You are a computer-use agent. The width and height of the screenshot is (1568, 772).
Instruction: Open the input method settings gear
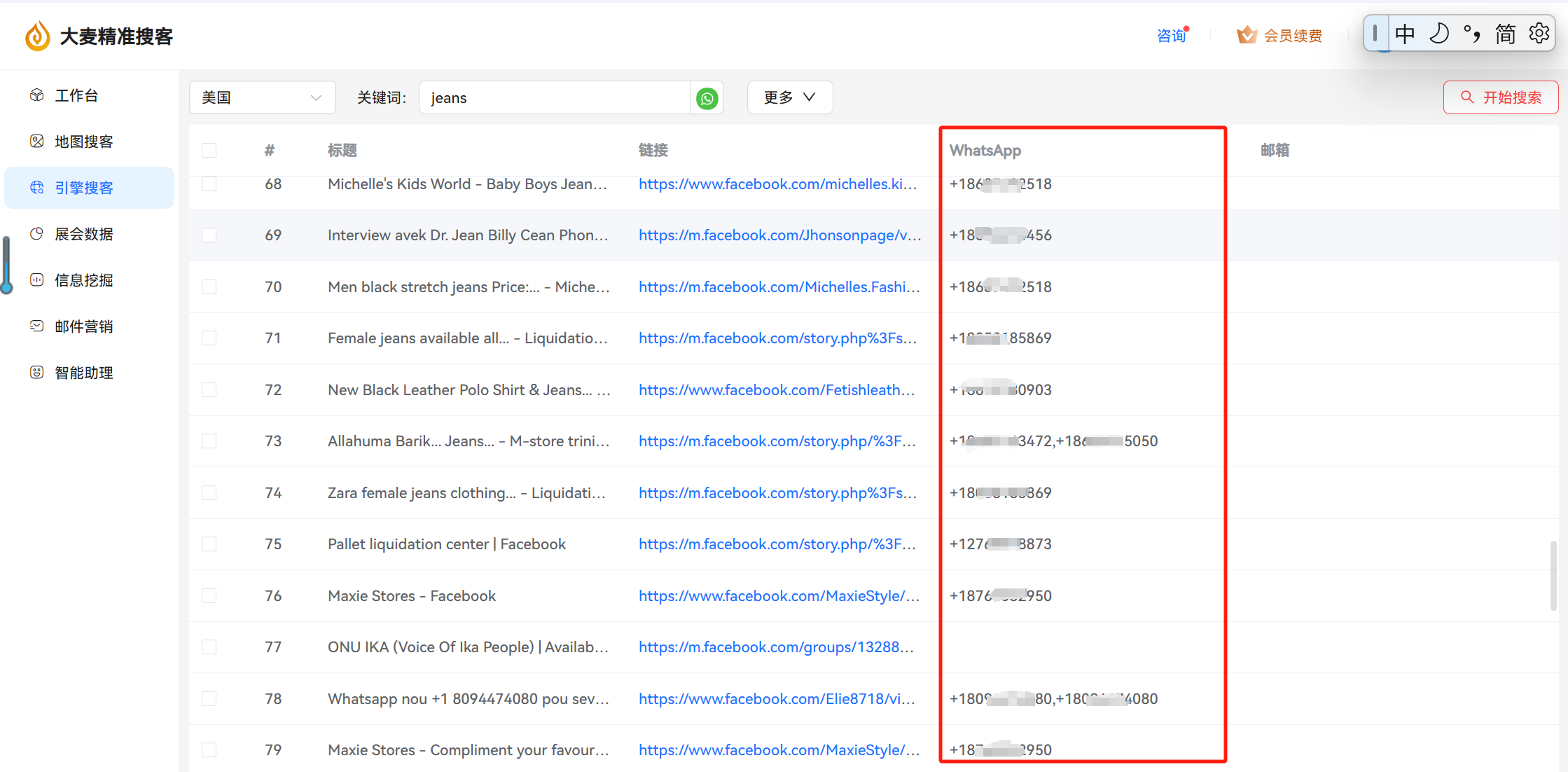1539,33
